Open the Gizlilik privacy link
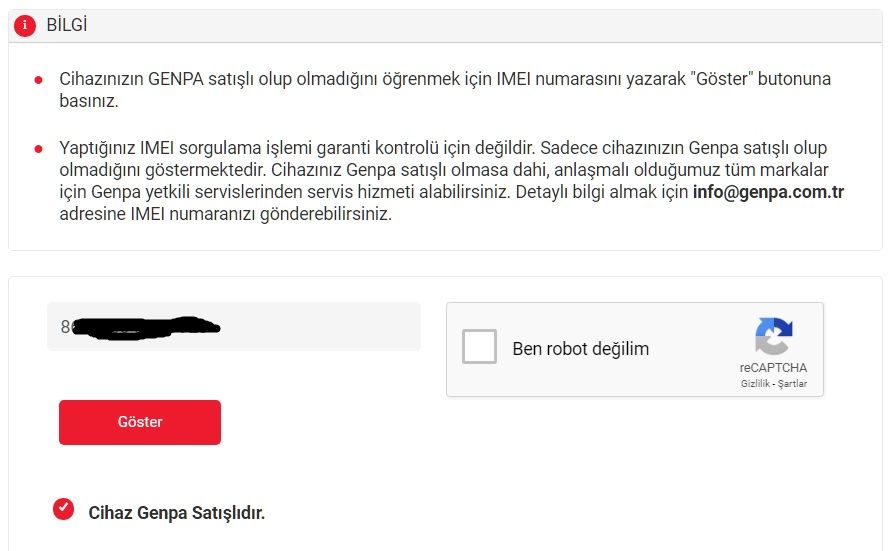This screenshot has height=551, width=890. click(755, 384)
